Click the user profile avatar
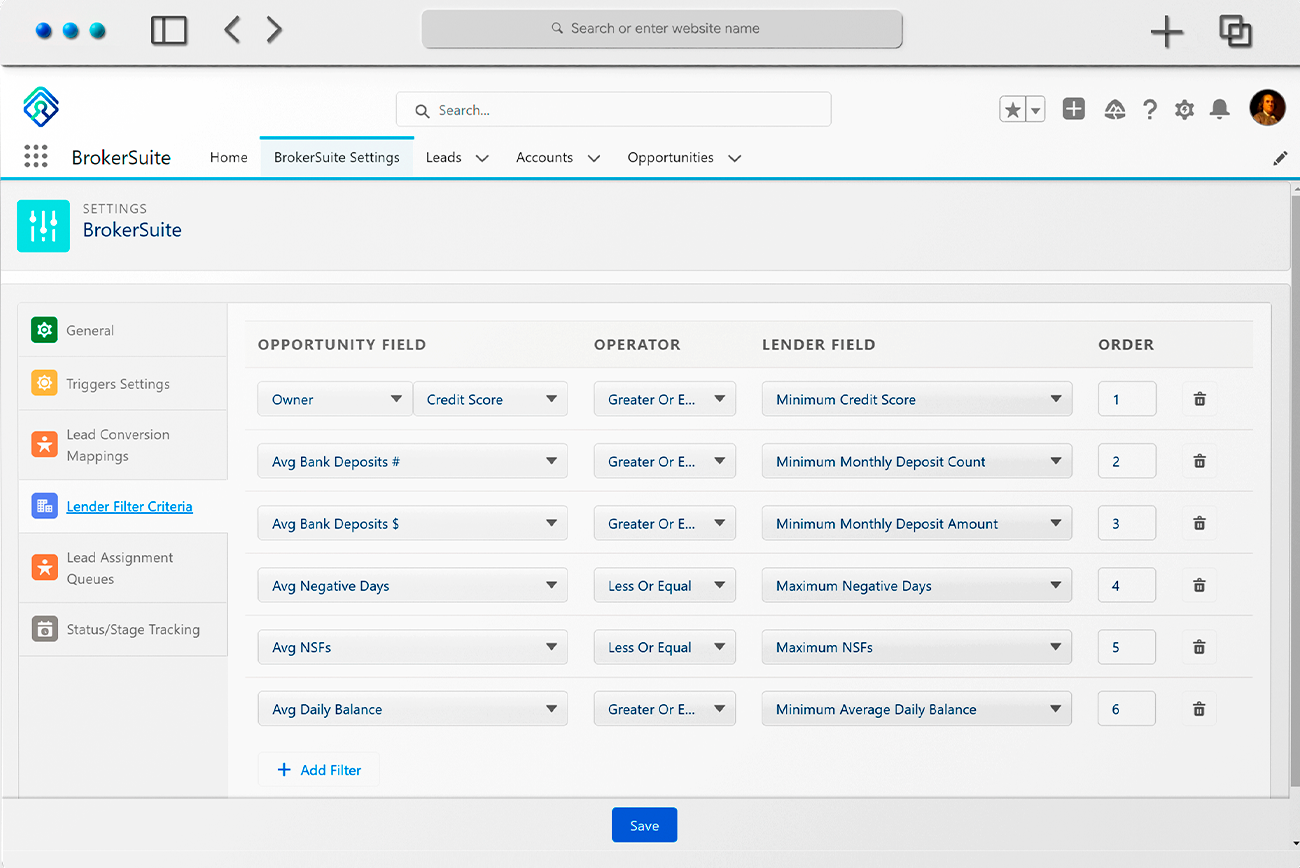 tap(1267, 107)
